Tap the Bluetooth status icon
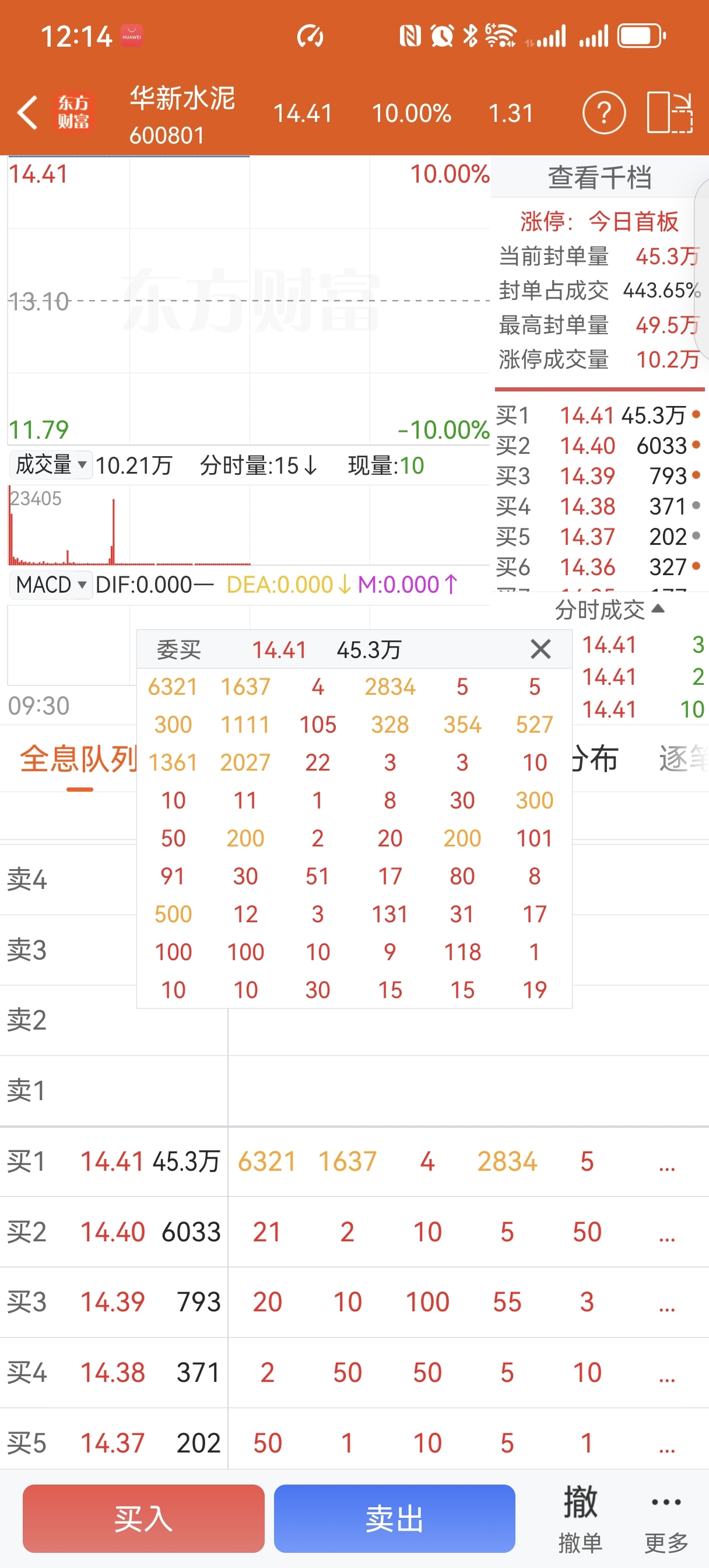 point(471,36)
